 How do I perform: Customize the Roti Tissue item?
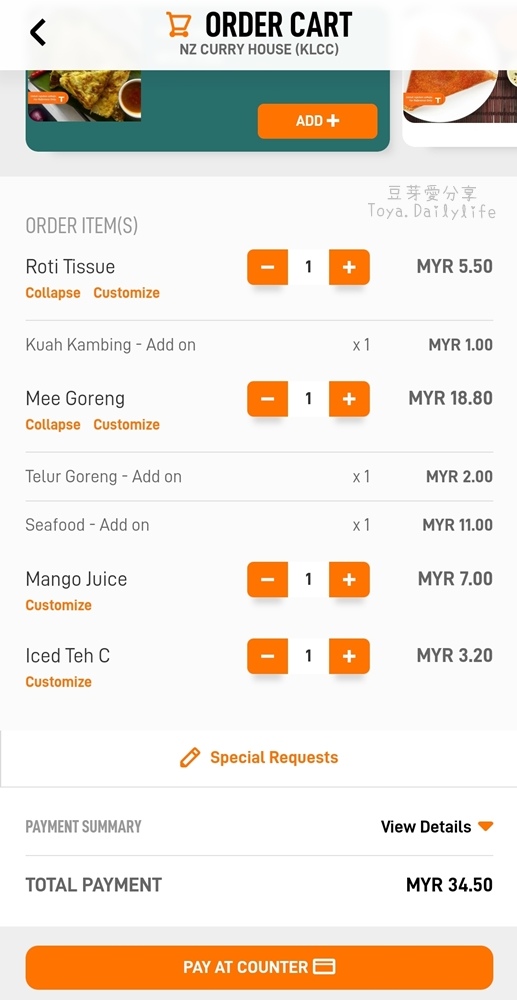click(x=126, y=293)
